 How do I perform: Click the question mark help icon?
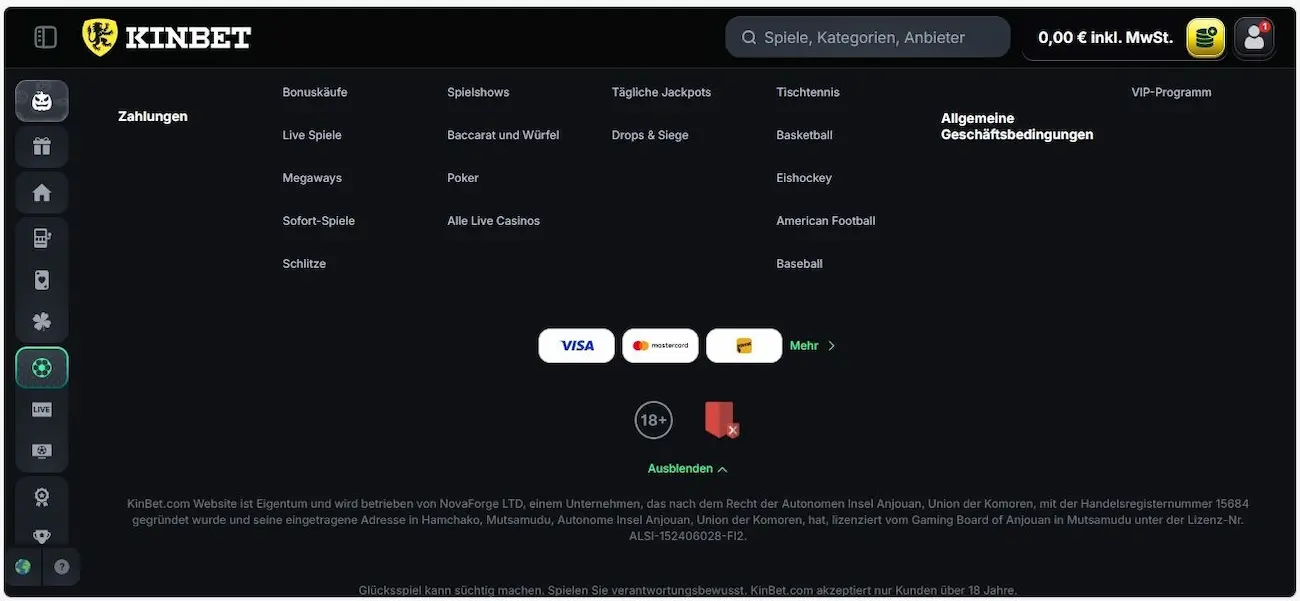[62, 567]
